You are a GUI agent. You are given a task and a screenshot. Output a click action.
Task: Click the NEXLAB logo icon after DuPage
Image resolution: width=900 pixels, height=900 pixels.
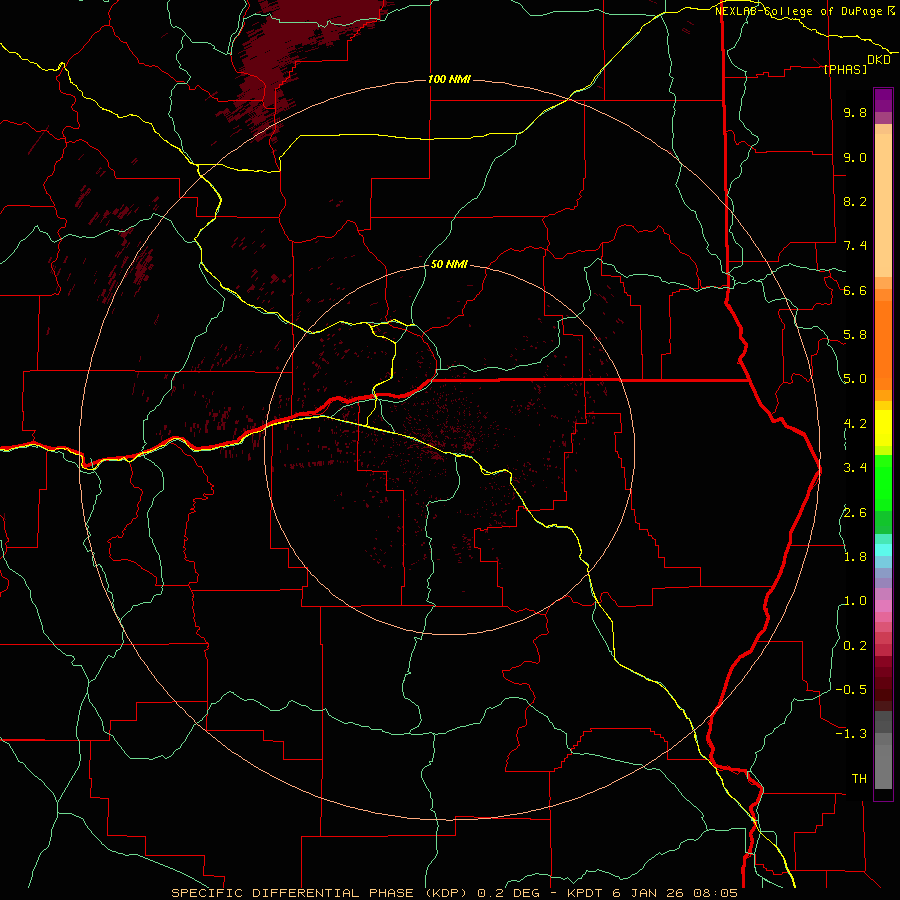(x=891, y=10)
